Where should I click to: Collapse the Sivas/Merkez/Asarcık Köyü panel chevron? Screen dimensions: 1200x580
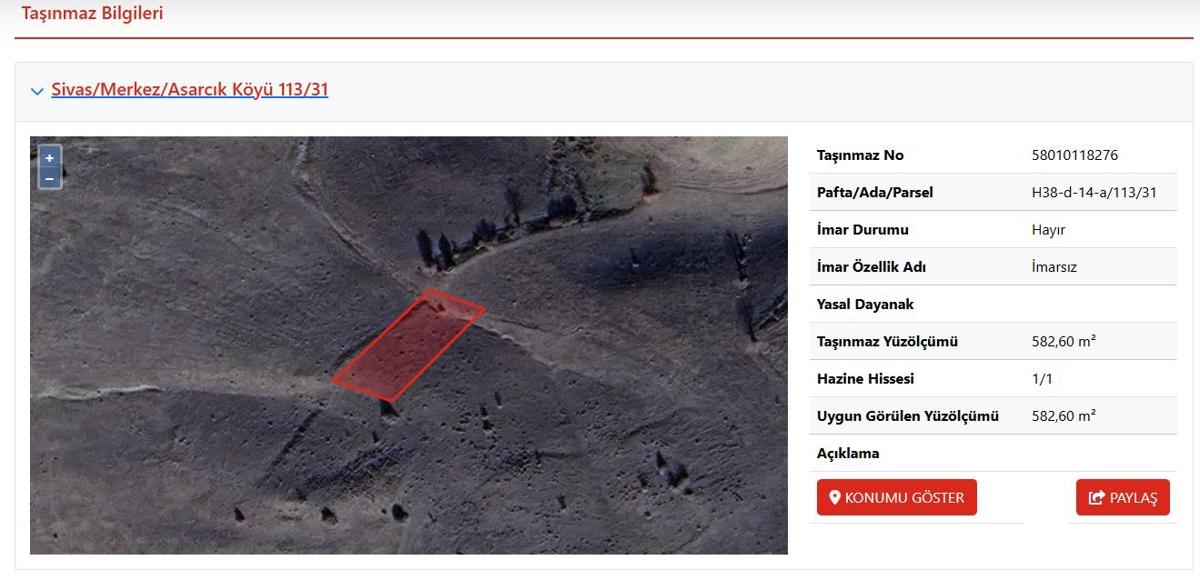pyautogui.click(x=37, y=91)
